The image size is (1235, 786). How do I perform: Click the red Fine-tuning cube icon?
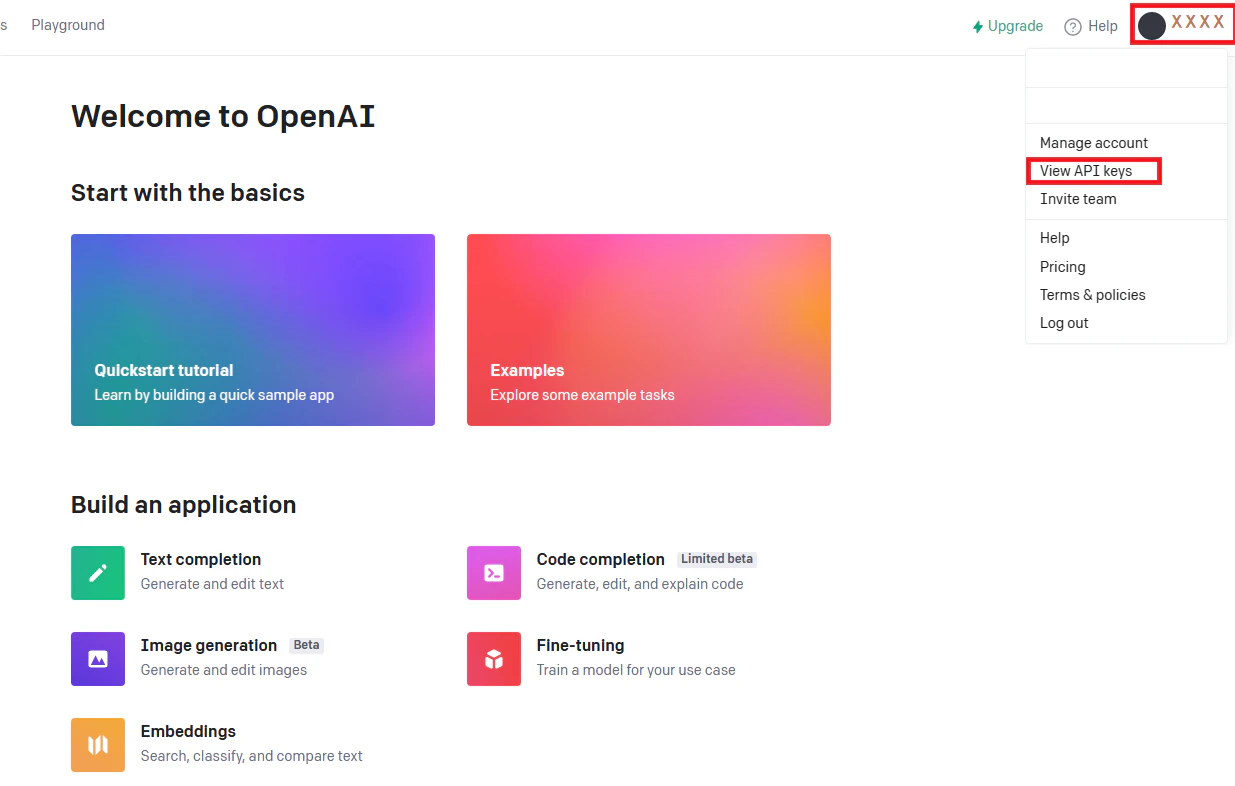[x=494, y=659]
